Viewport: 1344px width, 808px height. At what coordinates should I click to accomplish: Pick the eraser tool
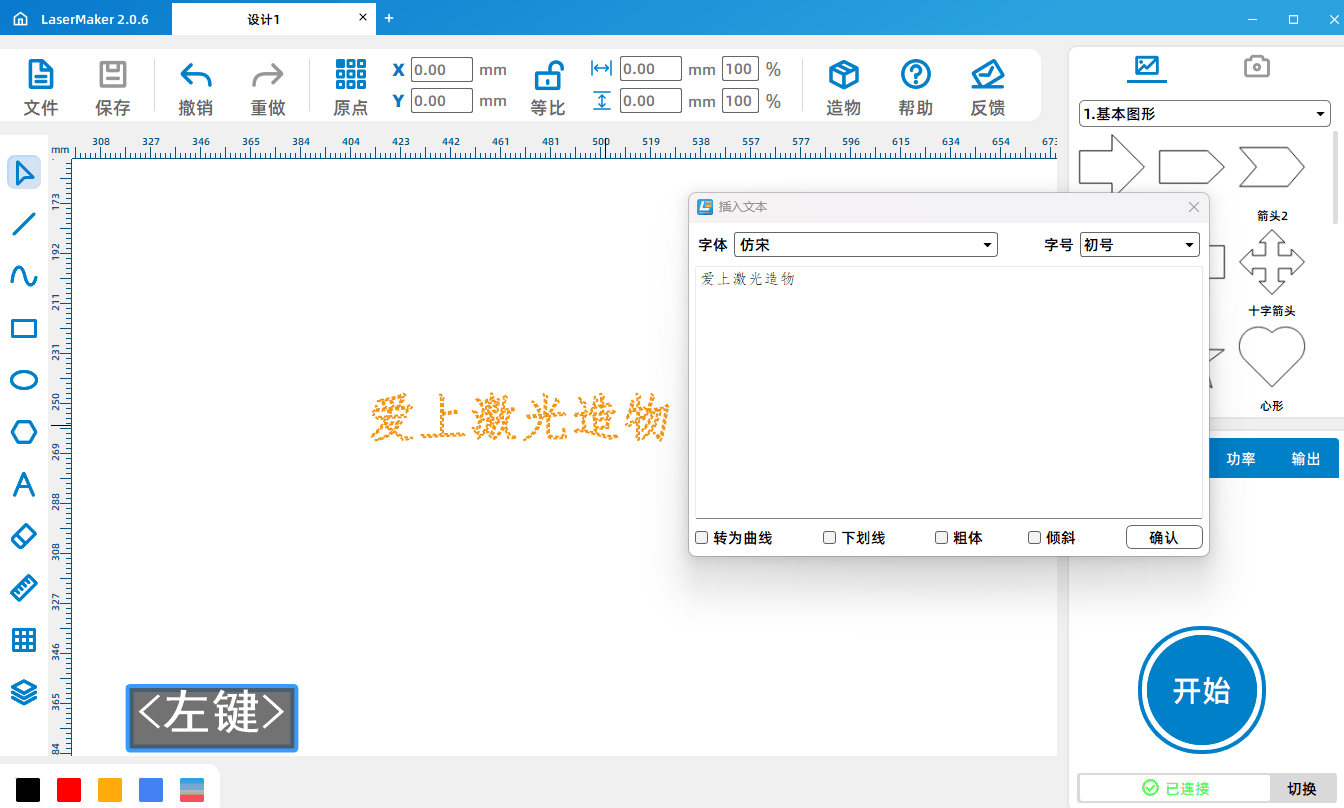pyautogui.click(x=24, y=536)
